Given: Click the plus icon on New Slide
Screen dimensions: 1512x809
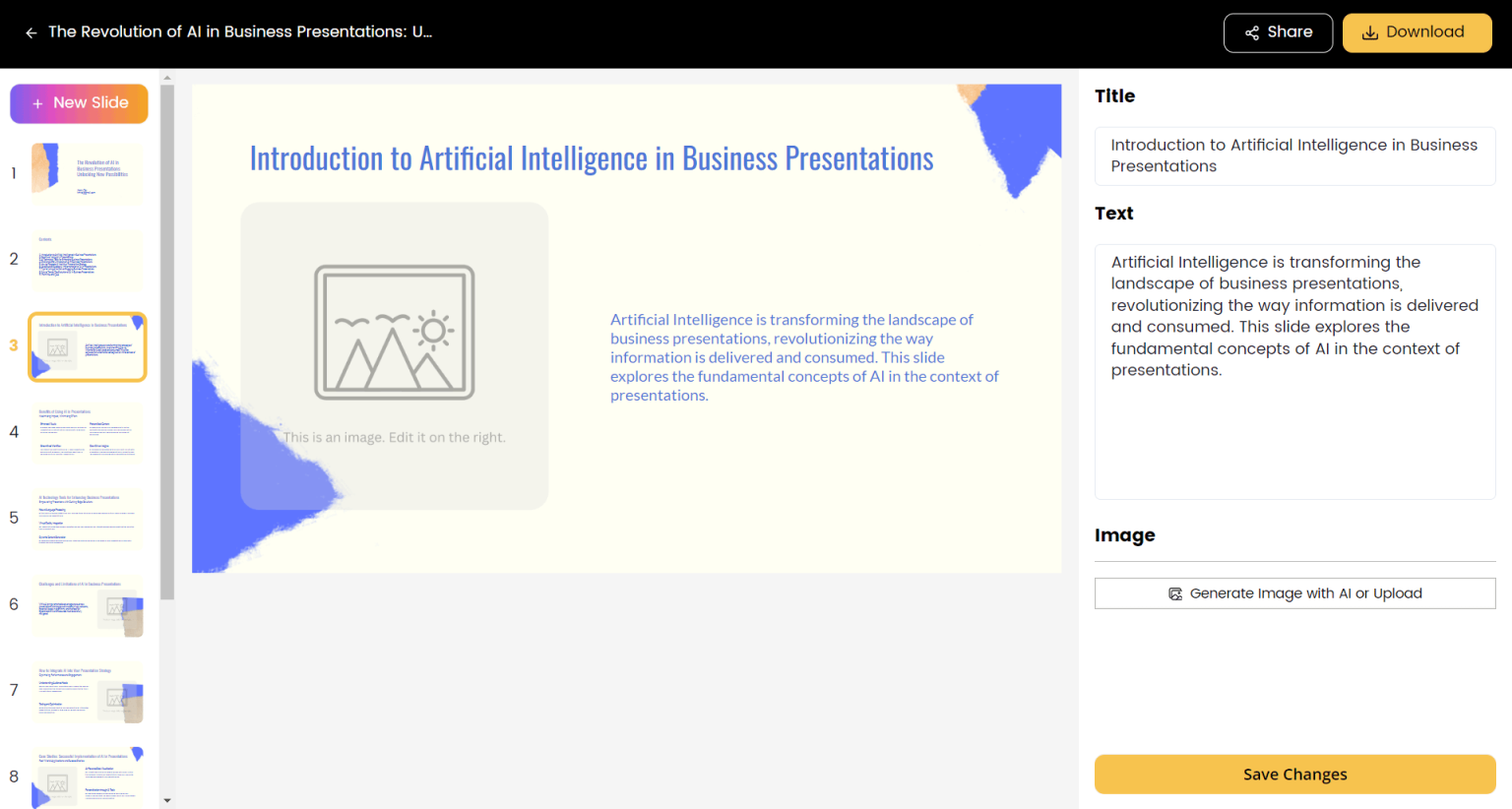Looking at the screenshot, I should (37, 103).
